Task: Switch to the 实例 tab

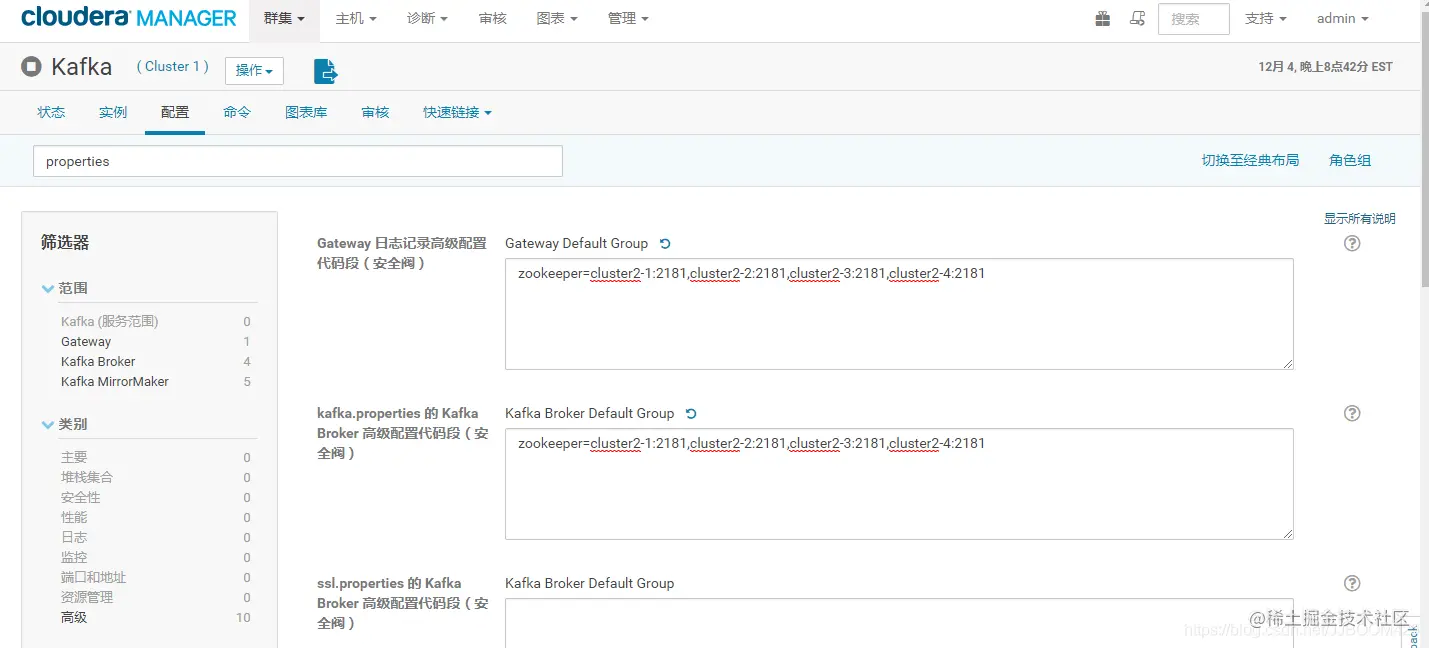Action: tap(113, 113)
